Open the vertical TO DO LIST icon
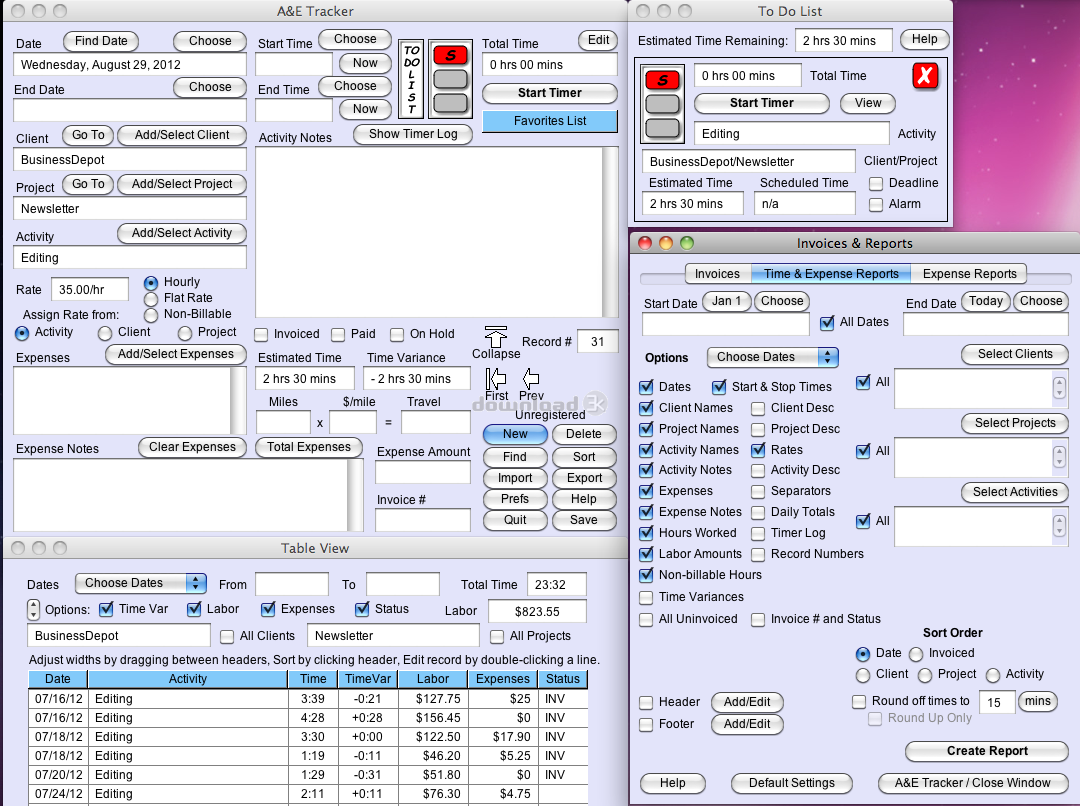This screenshot has height=806, width=1080. (x=411, y=79)
